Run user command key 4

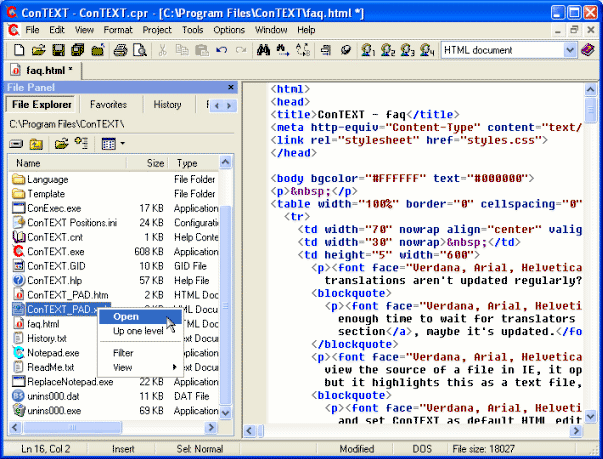coord(427,50)
